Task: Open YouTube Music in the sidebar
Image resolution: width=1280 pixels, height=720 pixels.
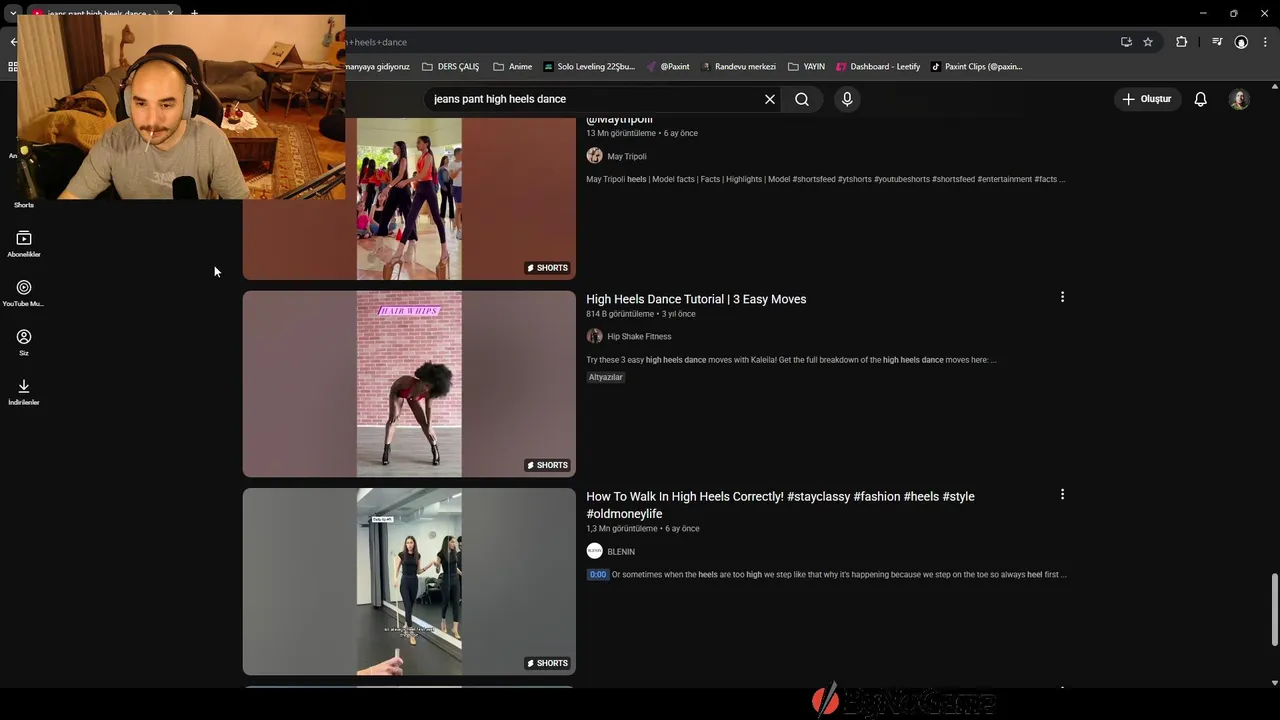Action: (24, 293)
